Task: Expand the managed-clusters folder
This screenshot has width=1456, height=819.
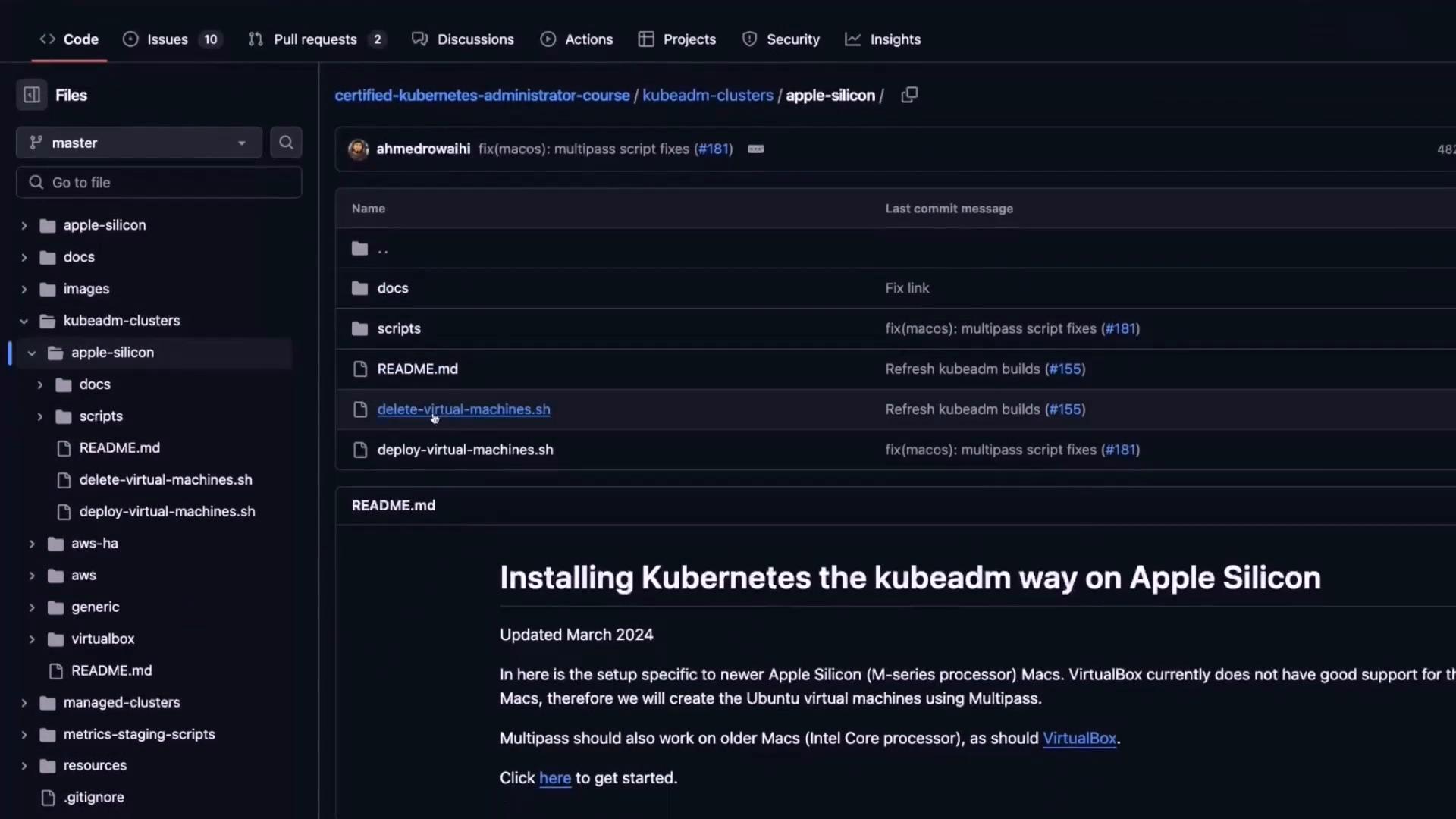Action: tap(24, 703)
